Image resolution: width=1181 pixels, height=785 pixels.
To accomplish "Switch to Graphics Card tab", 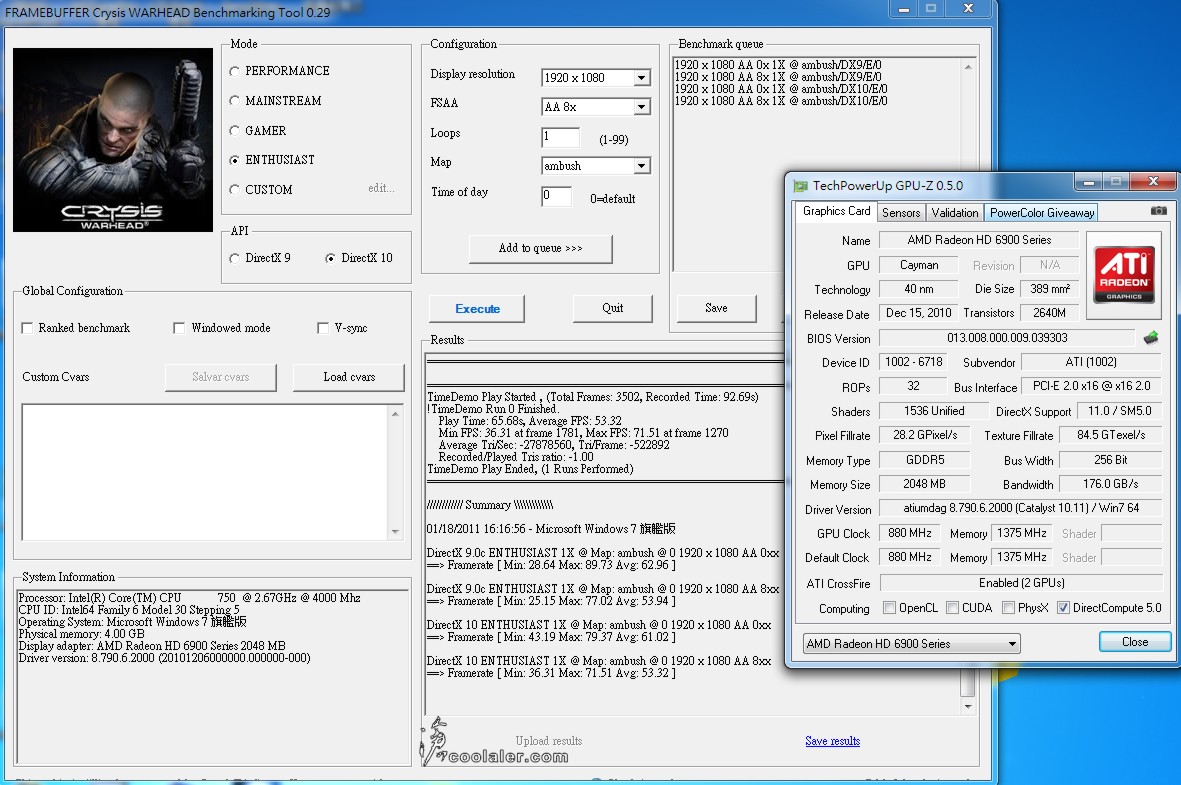I will [836, 212].
